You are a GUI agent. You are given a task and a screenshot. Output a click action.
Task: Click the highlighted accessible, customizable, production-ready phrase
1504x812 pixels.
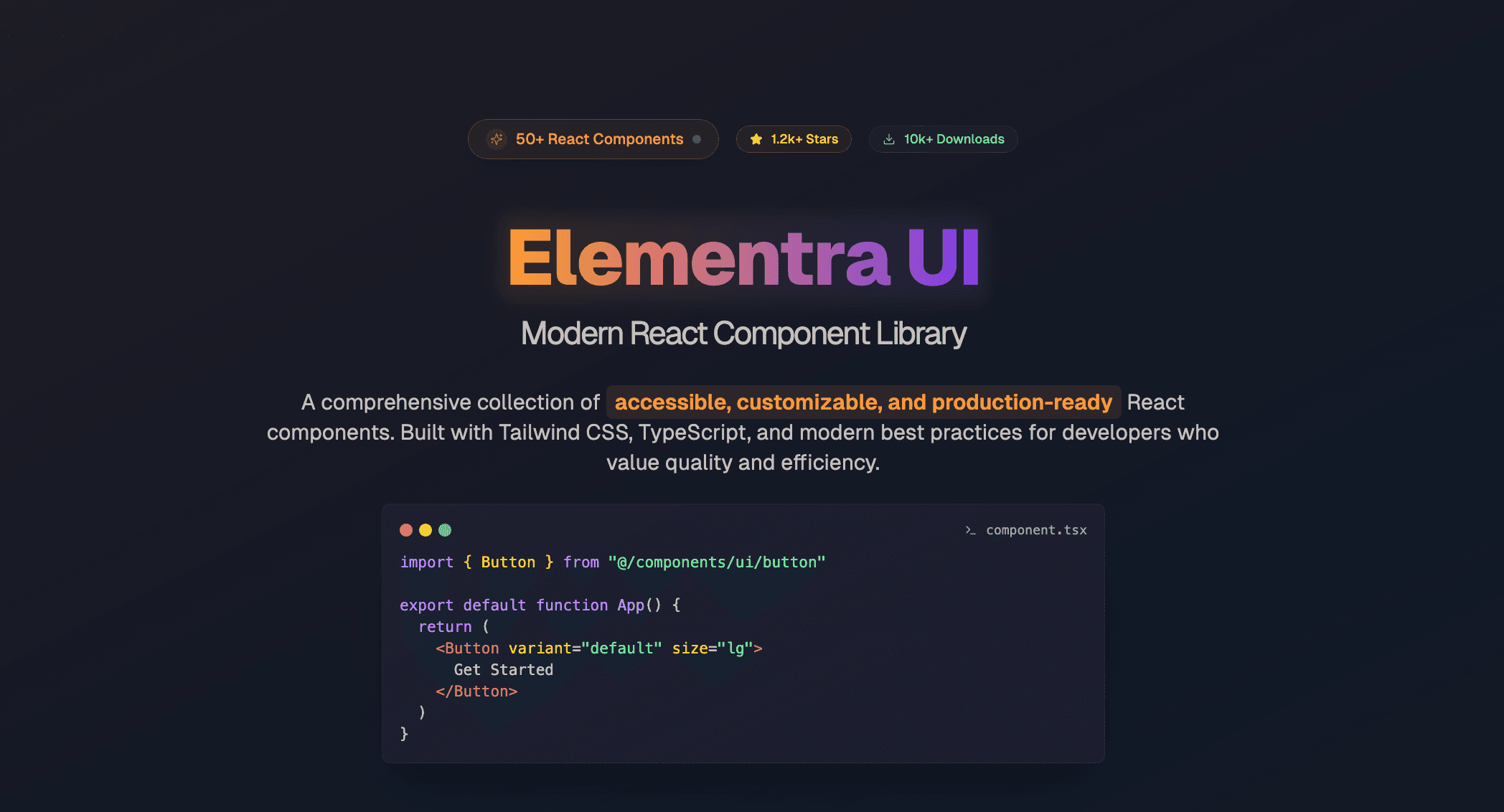(x=863, y=402)
